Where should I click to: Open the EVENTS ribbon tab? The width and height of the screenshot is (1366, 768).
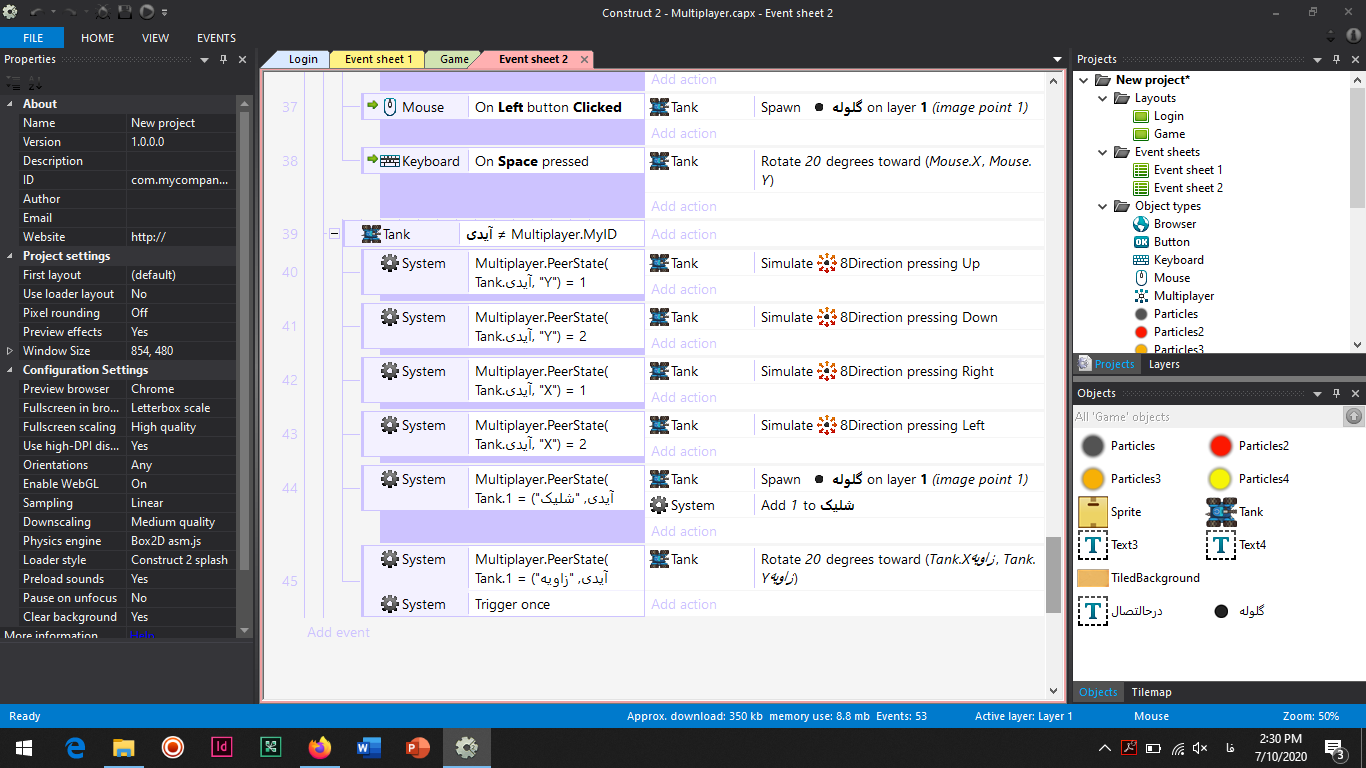click(216, 38)
